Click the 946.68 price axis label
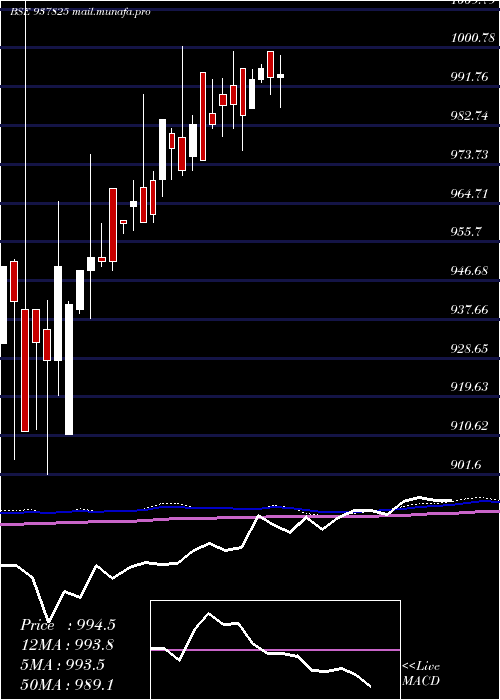 point(469,271)
